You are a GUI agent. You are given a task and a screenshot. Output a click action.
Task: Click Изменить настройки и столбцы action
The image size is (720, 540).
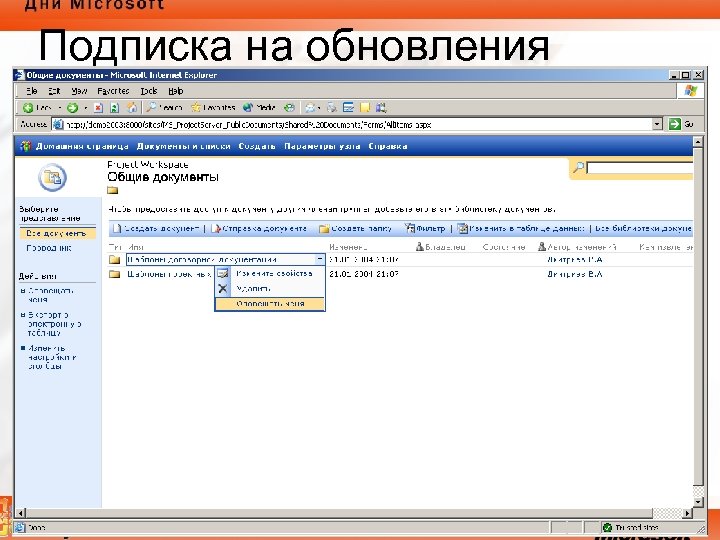[x=51, y=357]
